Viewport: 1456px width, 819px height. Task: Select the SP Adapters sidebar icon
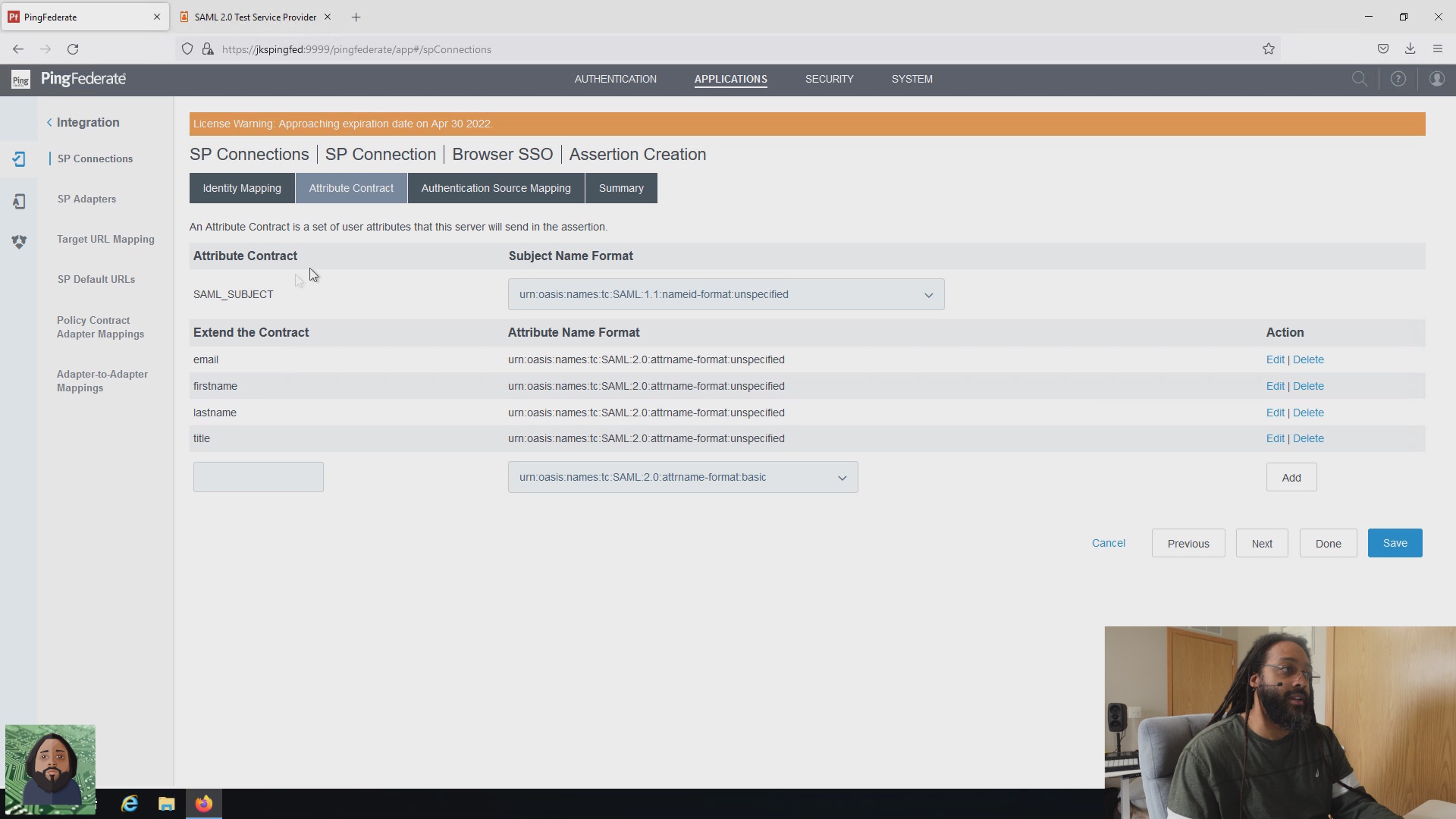click(x=19, y=201)
